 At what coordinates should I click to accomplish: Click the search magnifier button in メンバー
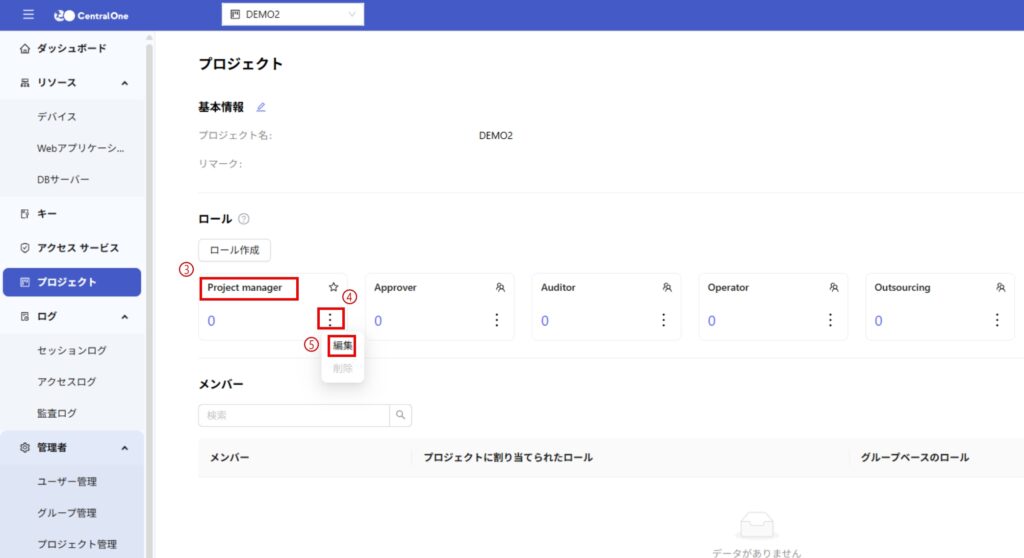[x=400, y=415]
